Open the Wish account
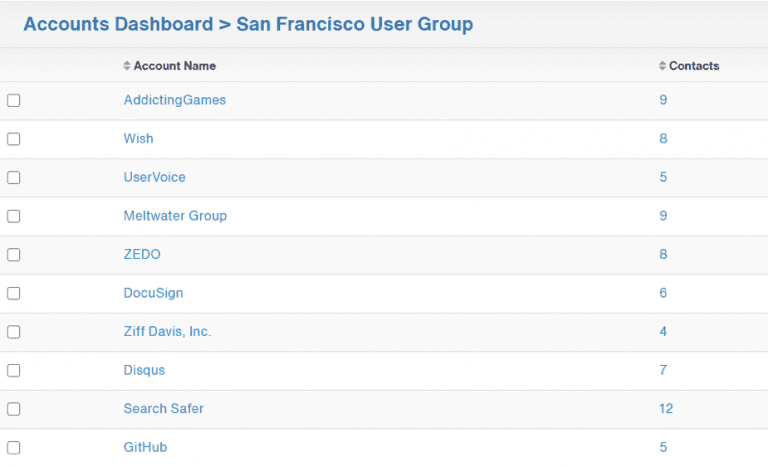Image resolution: width=768 pixels, height=467 pixels. [138, 139]
